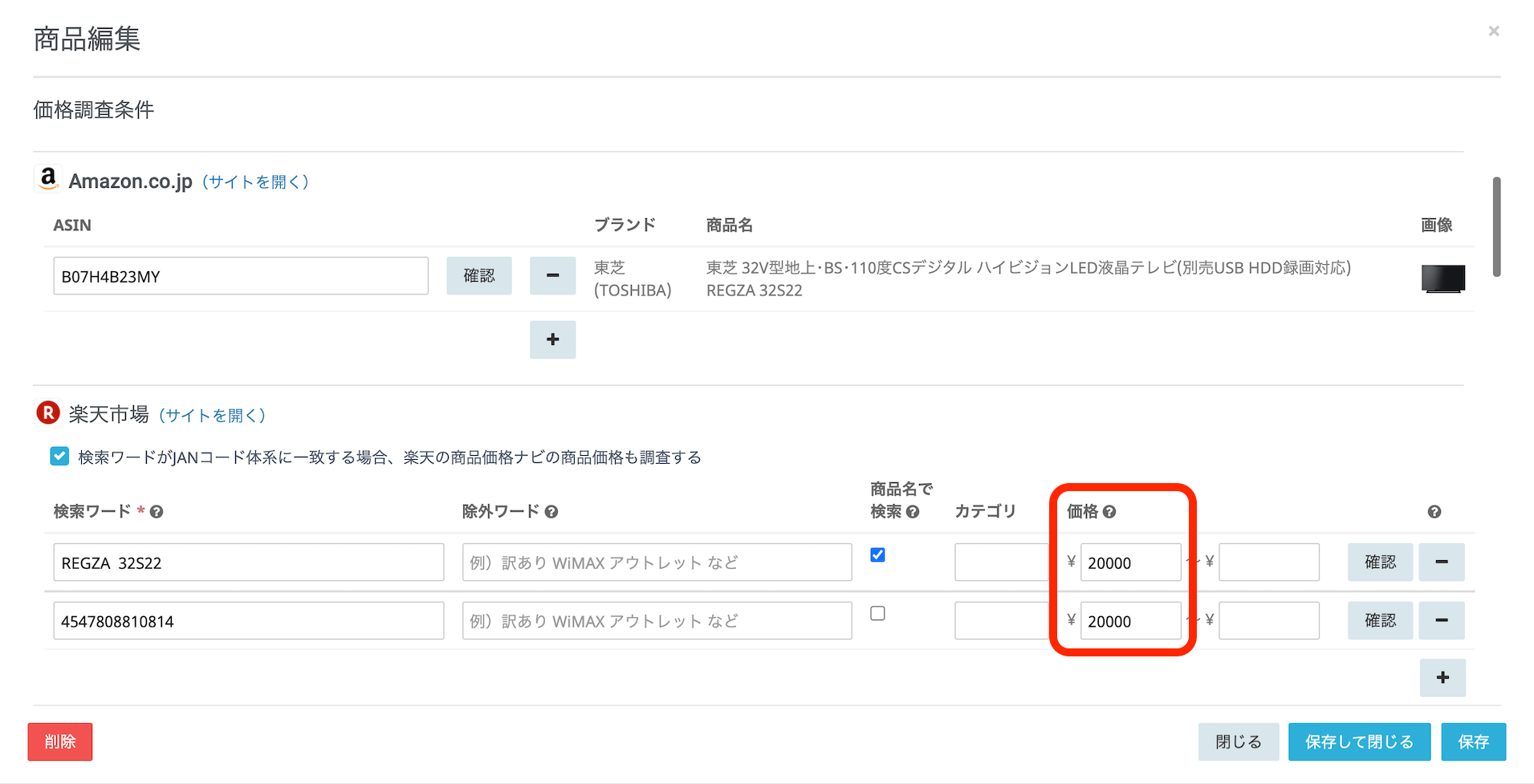Click the help icon beside 商品名で検索
Viewport: 1534px width, 784px height.
point(913,512)
